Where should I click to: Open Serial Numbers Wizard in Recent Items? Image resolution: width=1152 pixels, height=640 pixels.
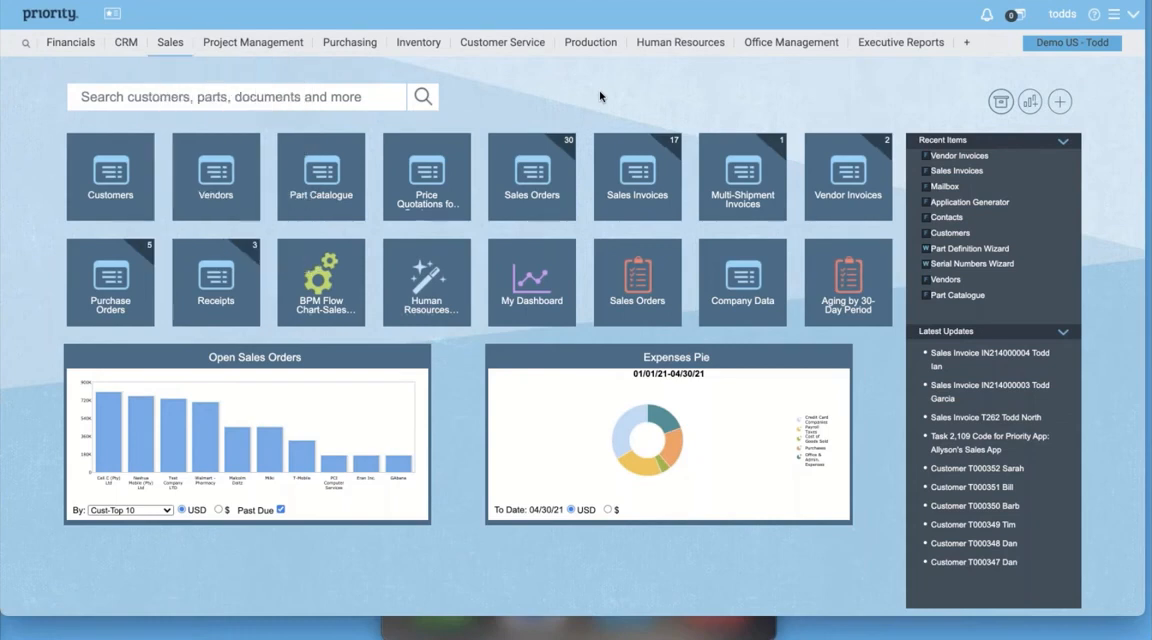(x=971, y=264)
